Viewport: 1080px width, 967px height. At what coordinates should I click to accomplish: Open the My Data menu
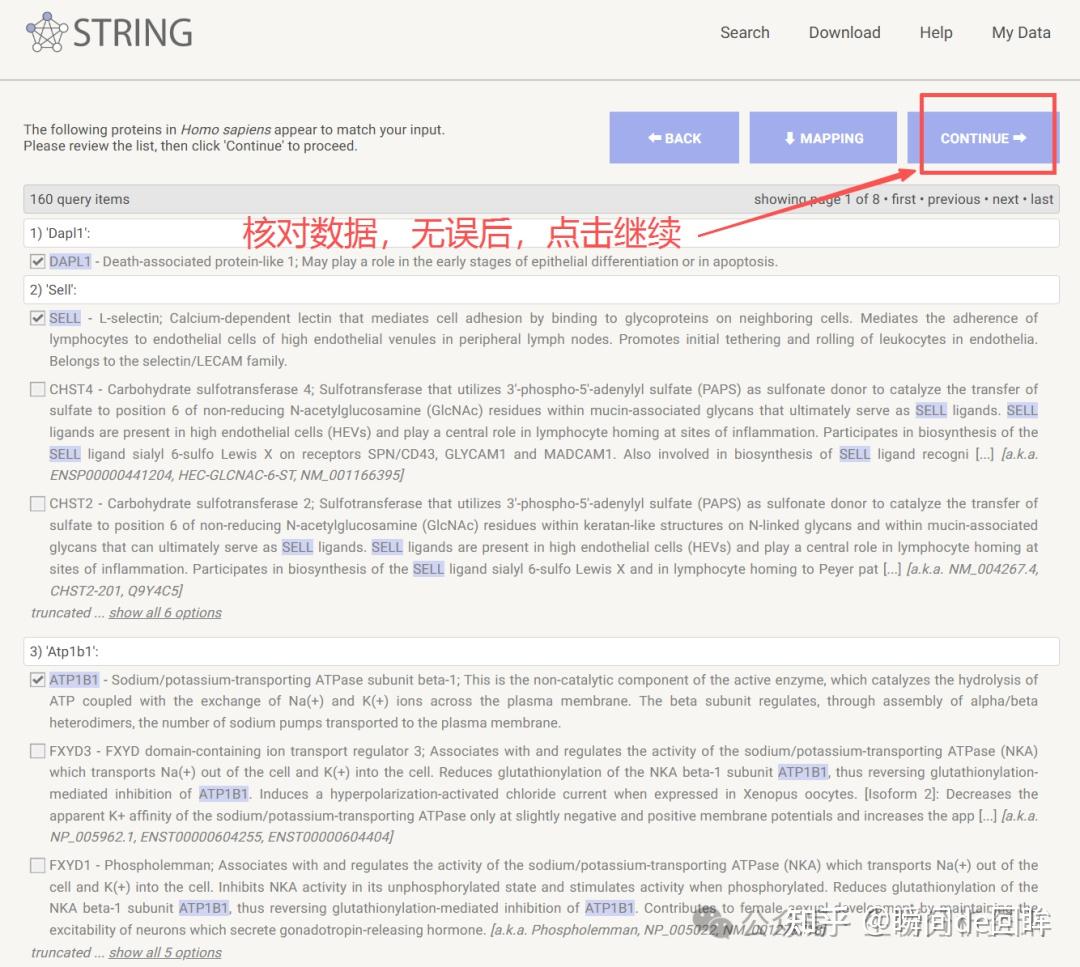tap(1021, 32)
